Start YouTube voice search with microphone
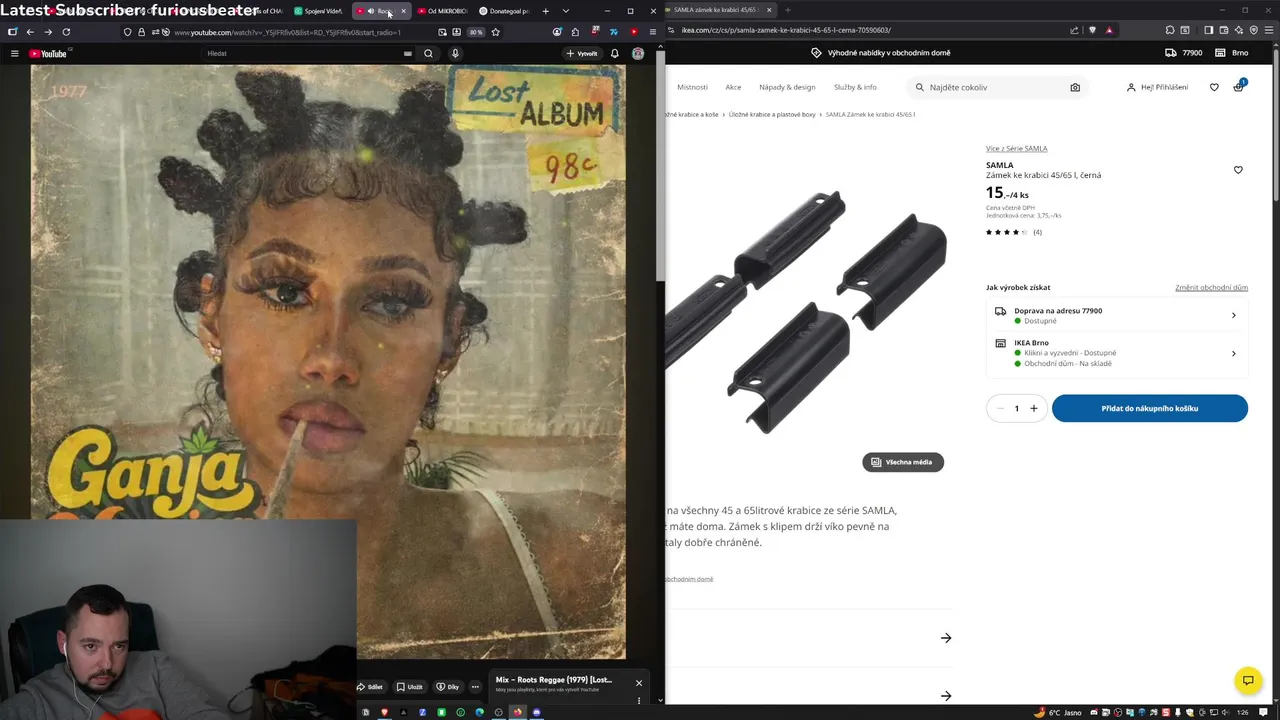Screen dimensions: 1280x720 [x=455, y=53]
